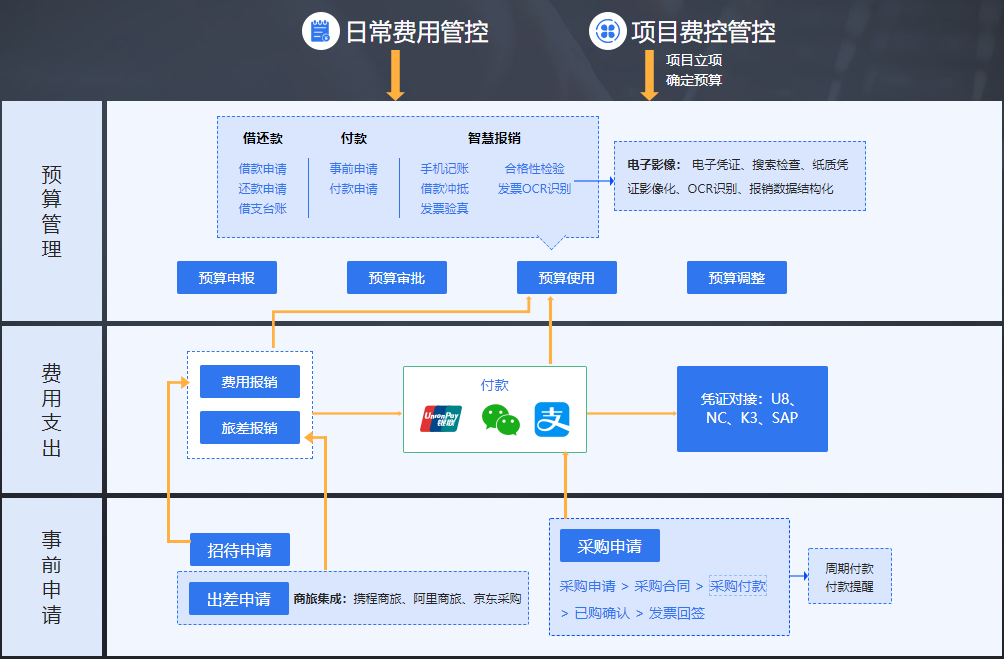This screenshot has height=659, width=1004.
Task: Click the 费用报销 button
Action: [x=249, y=381]
